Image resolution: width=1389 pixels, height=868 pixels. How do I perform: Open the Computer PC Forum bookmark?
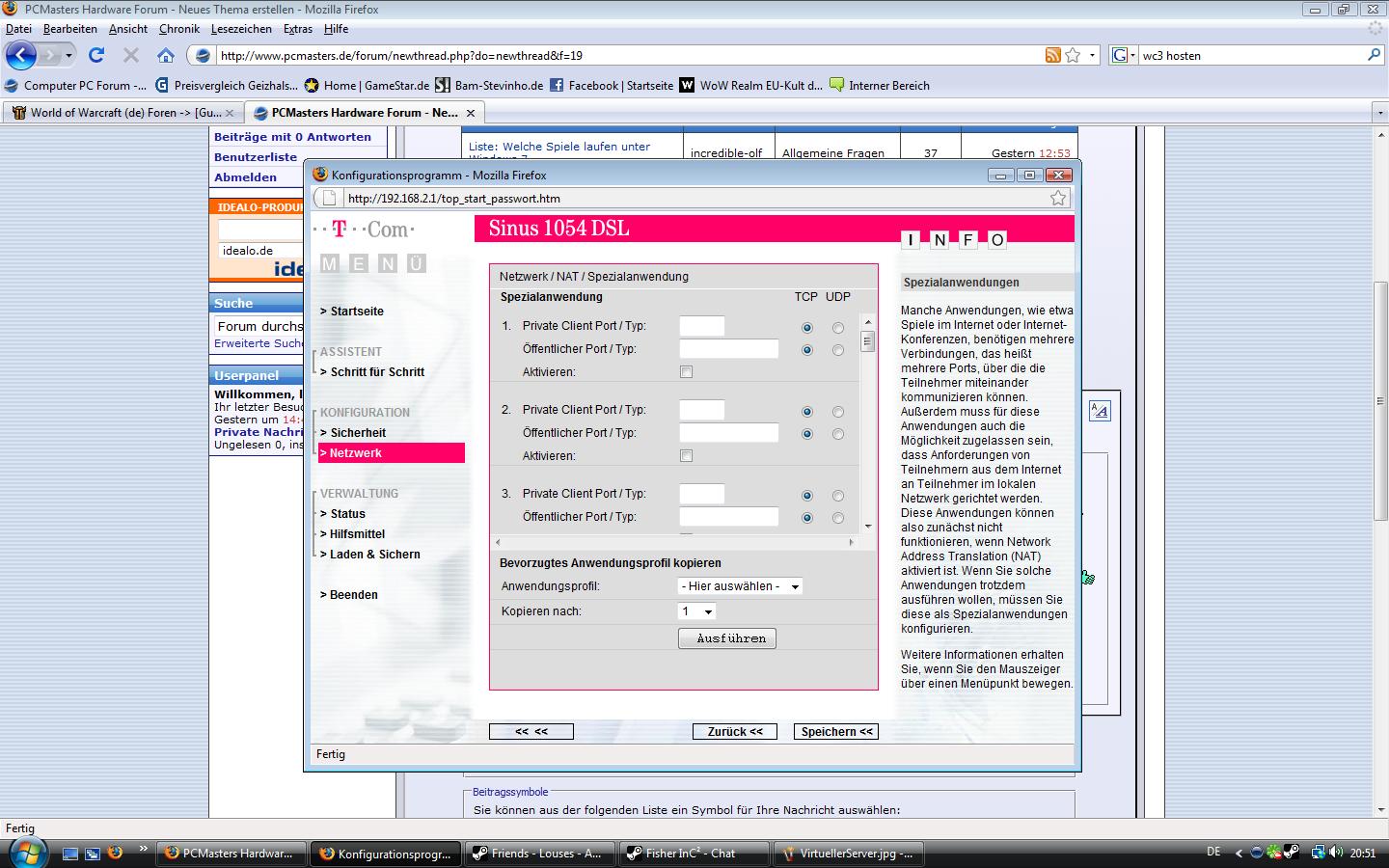click(x=76, y=85)
